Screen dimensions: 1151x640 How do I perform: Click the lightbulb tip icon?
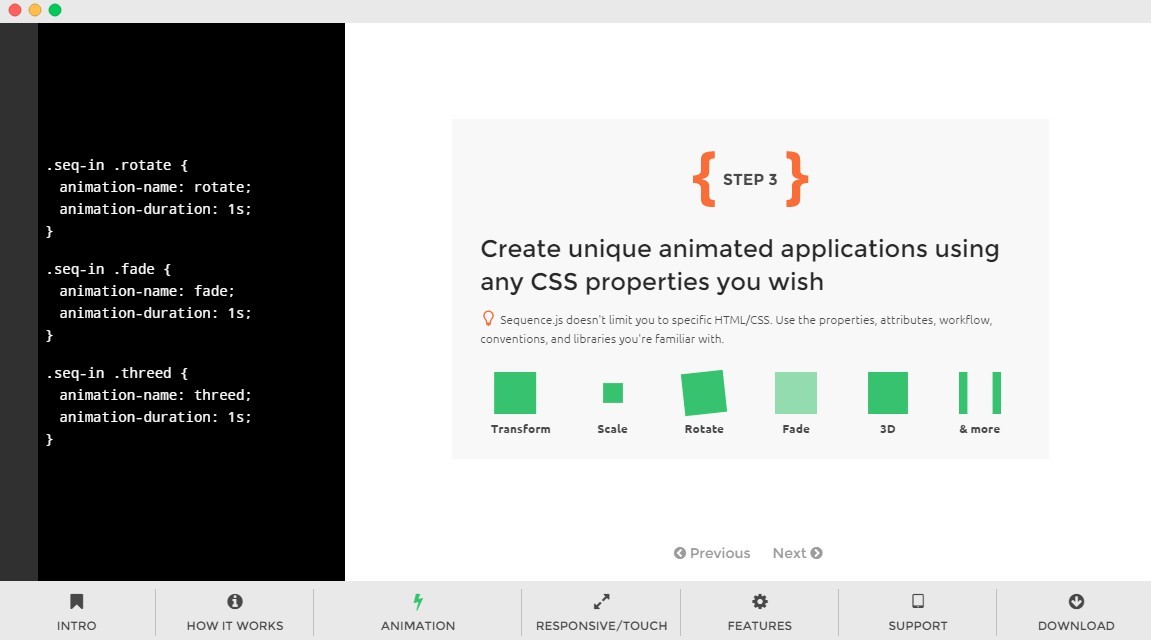coord(488,319)
